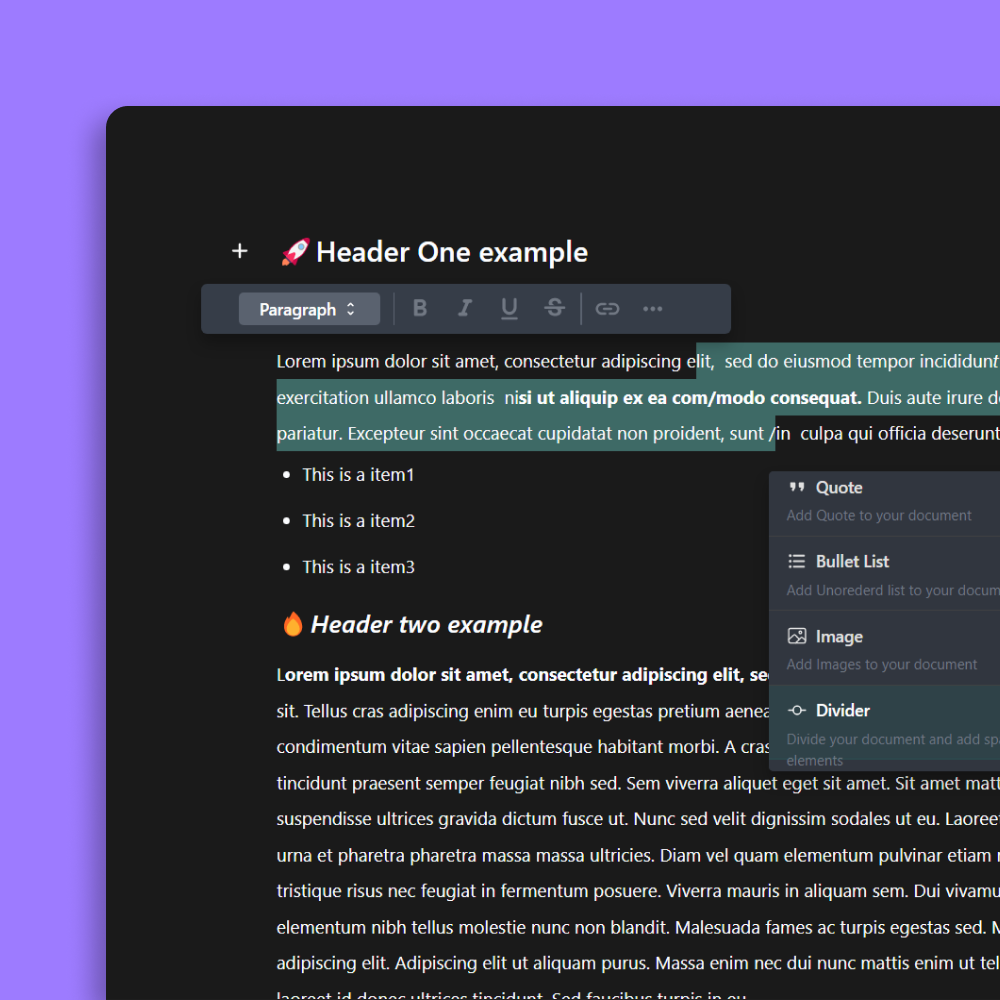This screenshot has height=1000, width=1000.
Task: Click the plus add-block icon
Action: pos(239,251)
